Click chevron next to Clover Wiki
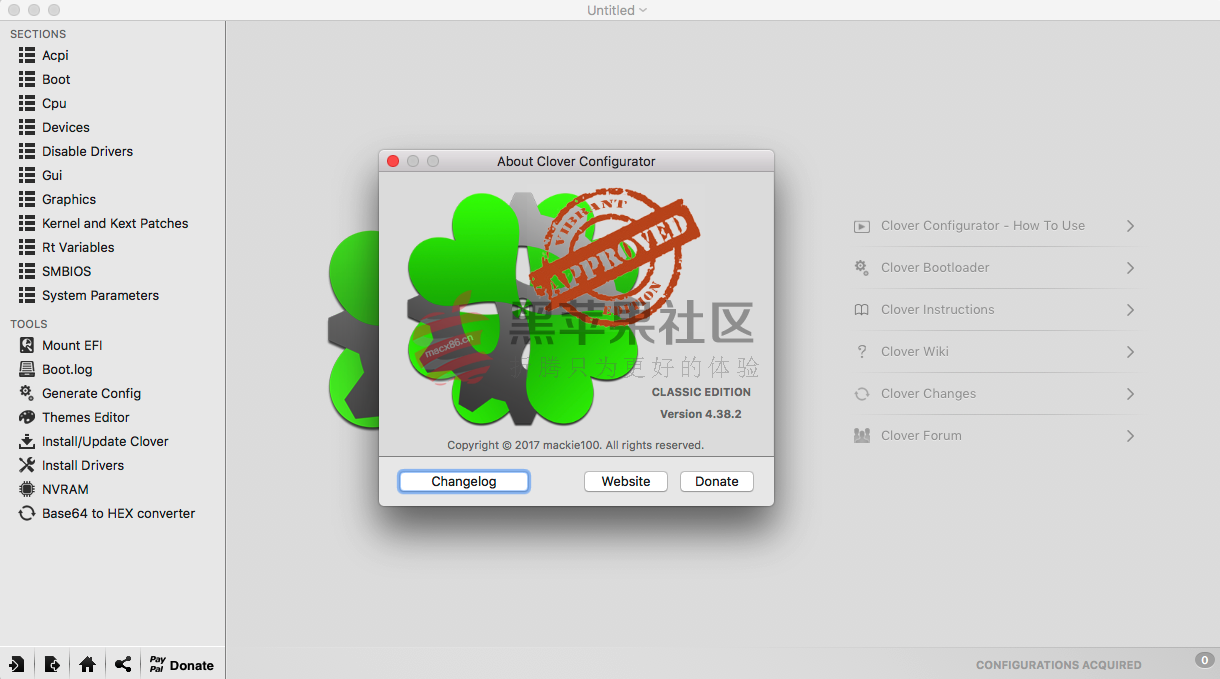This screenshot has height=679, width=1220. pyautogui.click(x=1130, y=352)
